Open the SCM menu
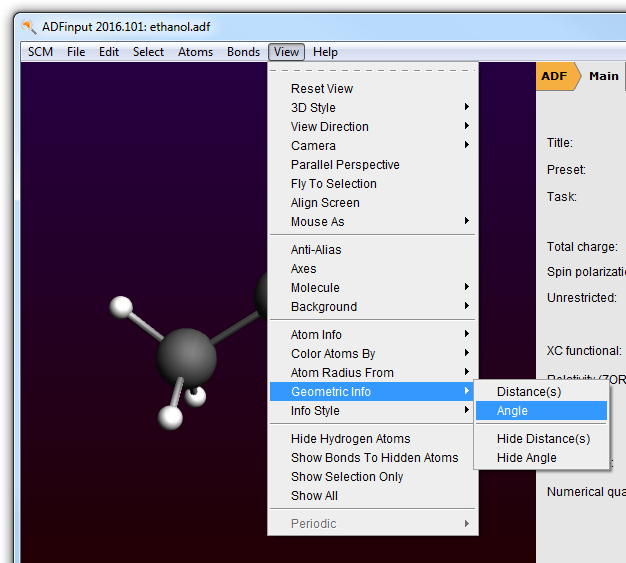 (x=40, y=52)
